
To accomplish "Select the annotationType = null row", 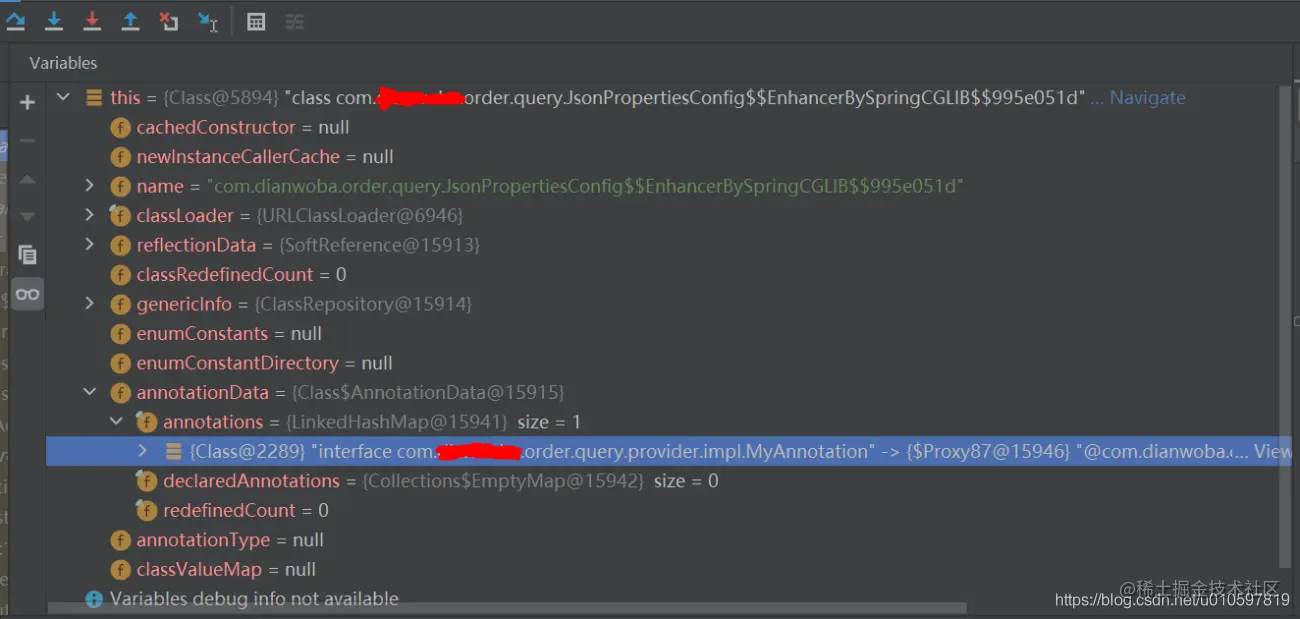I will 662,540.
